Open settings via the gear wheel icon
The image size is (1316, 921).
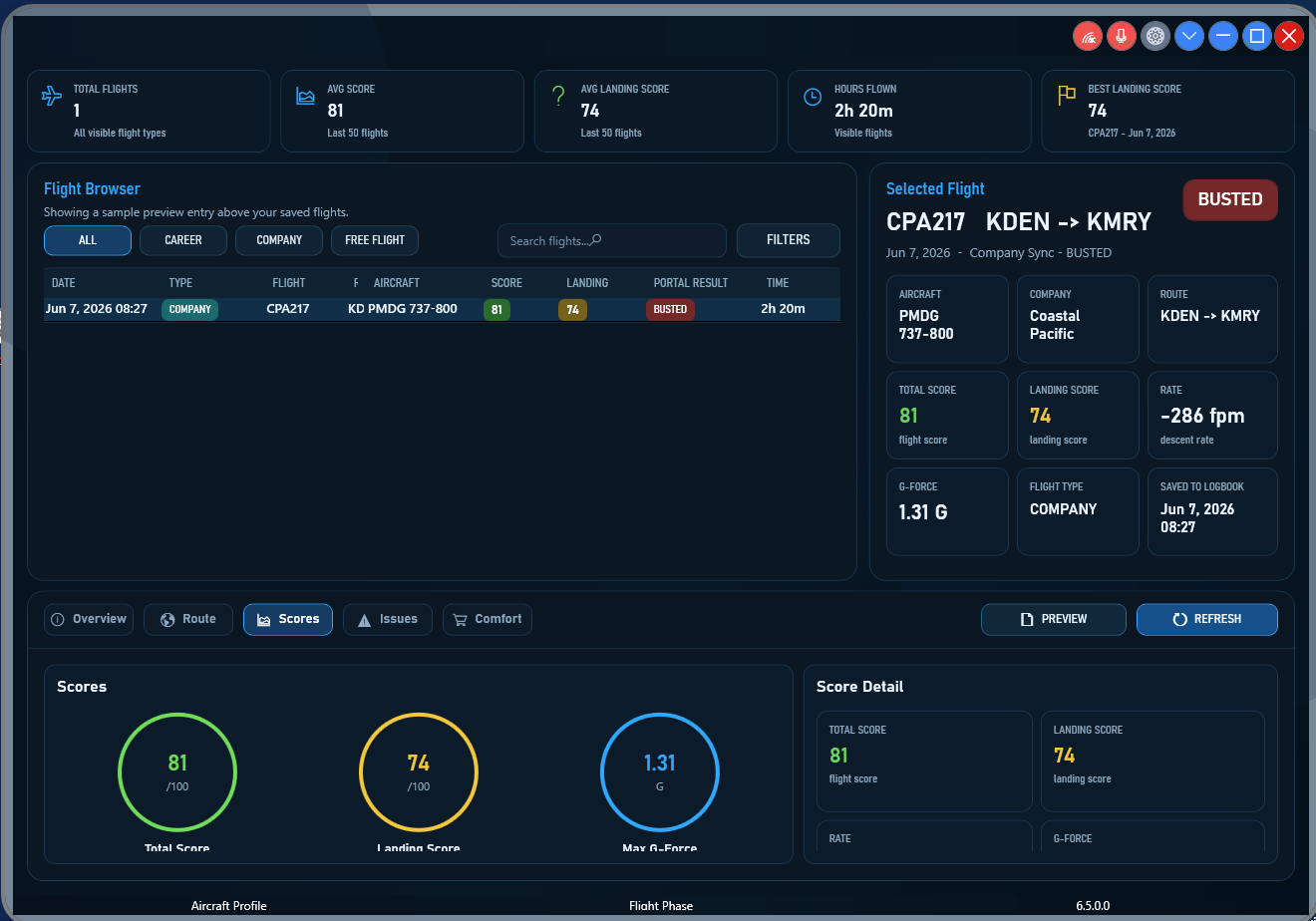[x=1155, y=37]
